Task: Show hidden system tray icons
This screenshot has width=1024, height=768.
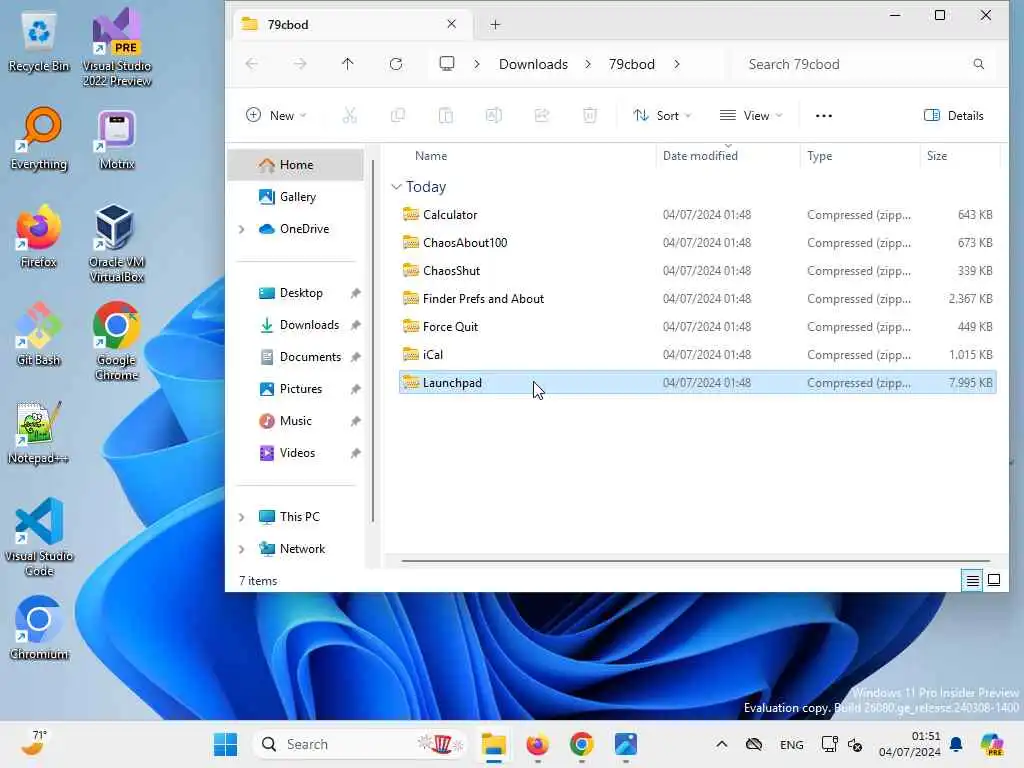Action: click(x=721, y=744)
